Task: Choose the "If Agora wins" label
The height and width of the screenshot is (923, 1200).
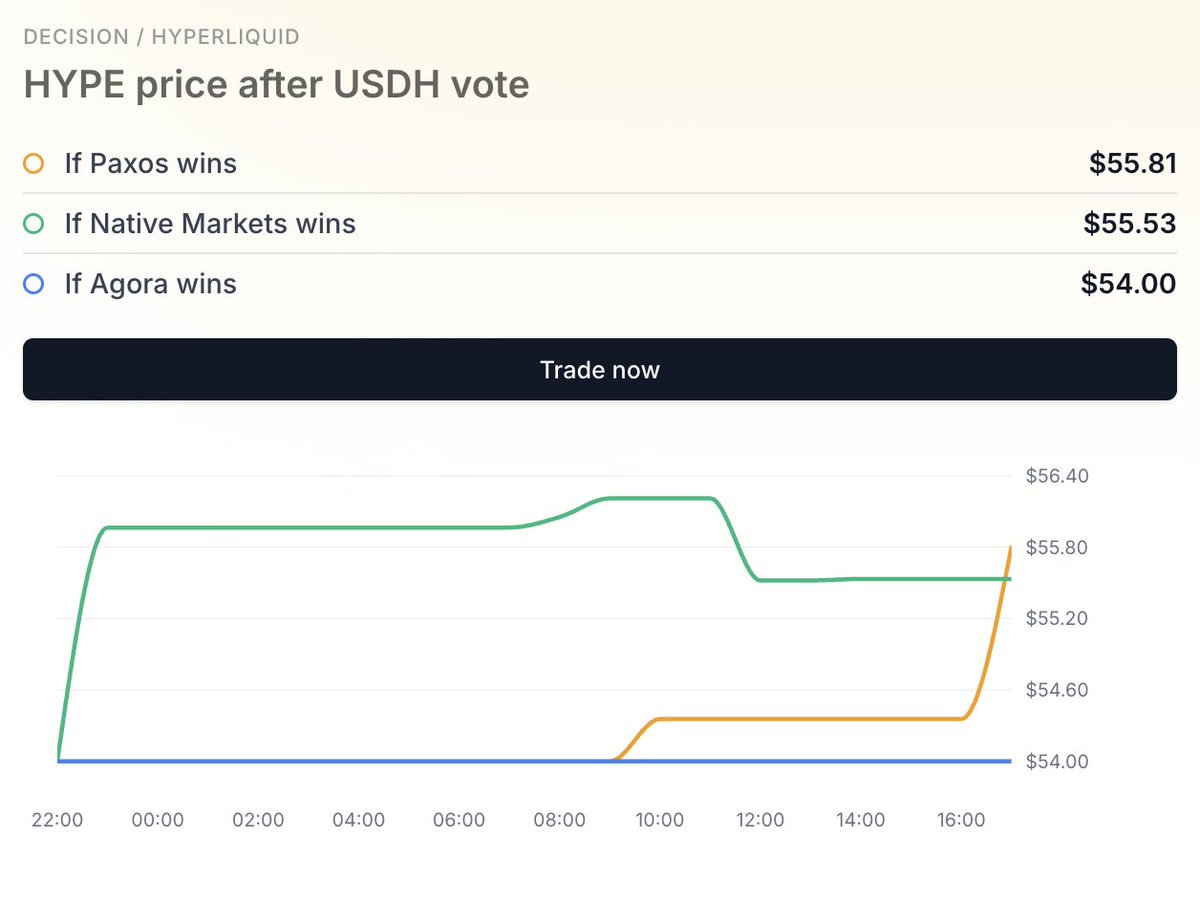Action: click(x=151, y=284)
